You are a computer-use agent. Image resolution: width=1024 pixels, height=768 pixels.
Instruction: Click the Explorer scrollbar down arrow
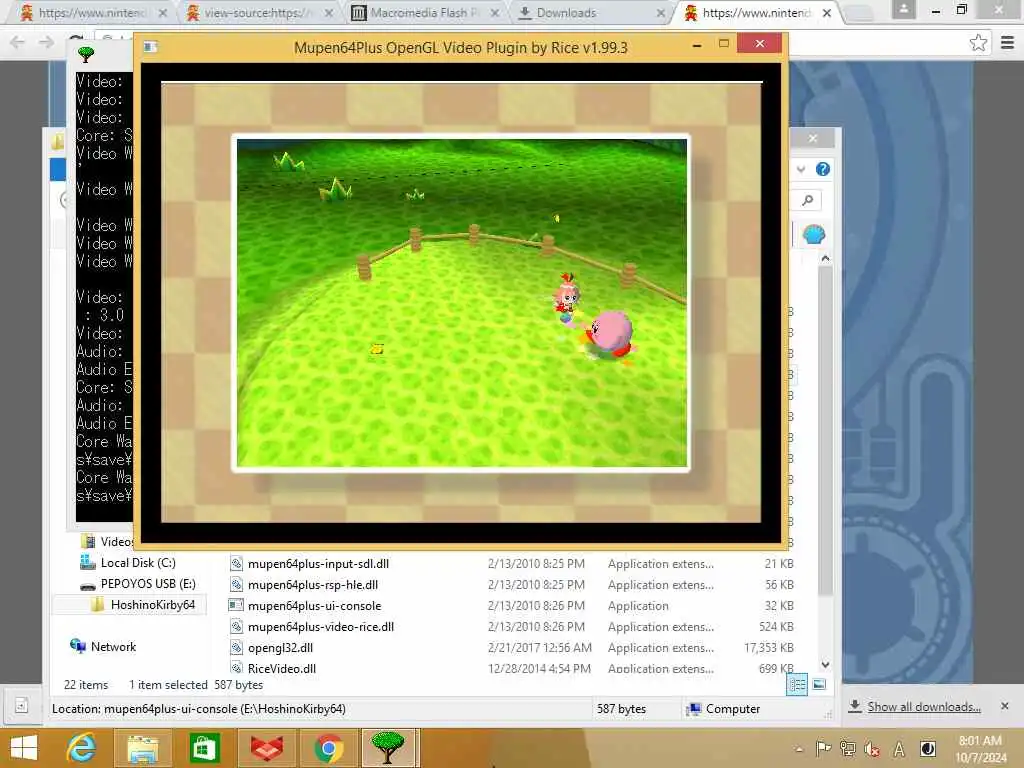(x=825, y=665)
